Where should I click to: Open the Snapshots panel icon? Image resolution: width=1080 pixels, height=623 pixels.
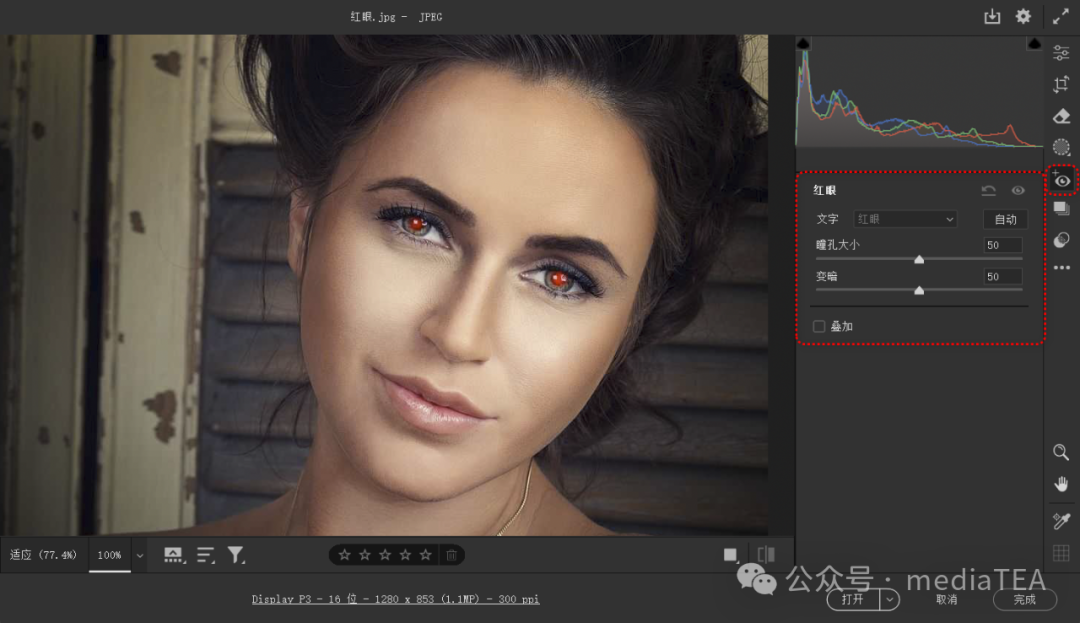(x=1061, y=209)
